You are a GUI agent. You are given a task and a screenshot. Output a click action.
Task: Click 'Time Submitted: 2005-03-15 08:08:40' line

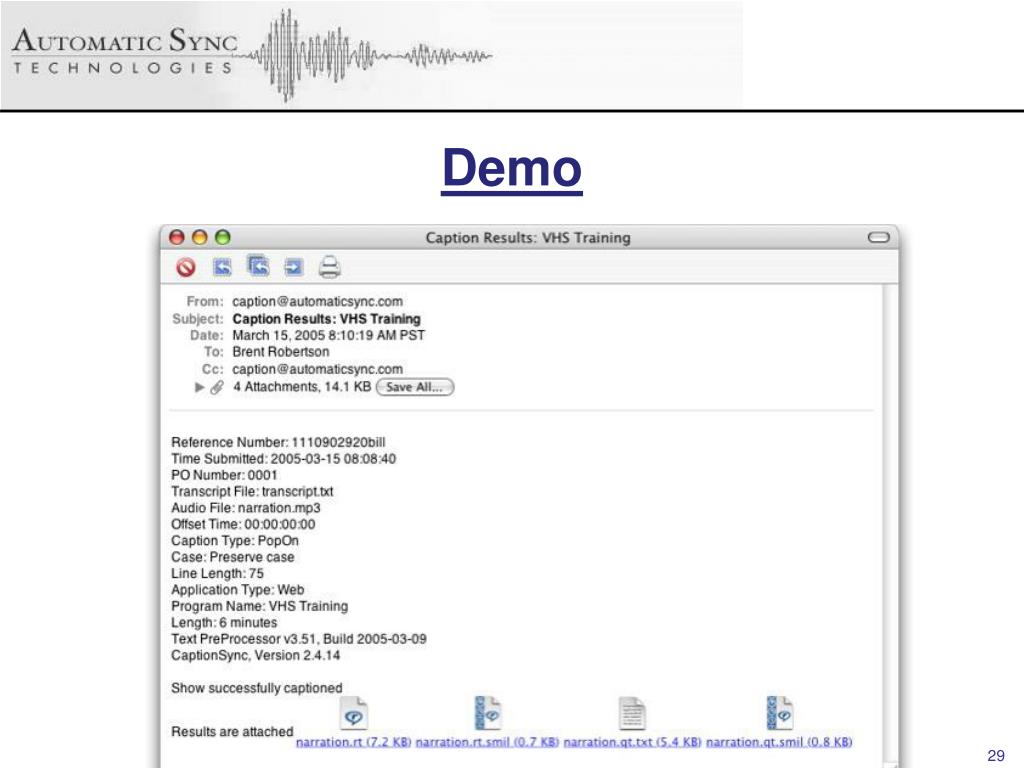pyautogui.click(x=283, y=459)
